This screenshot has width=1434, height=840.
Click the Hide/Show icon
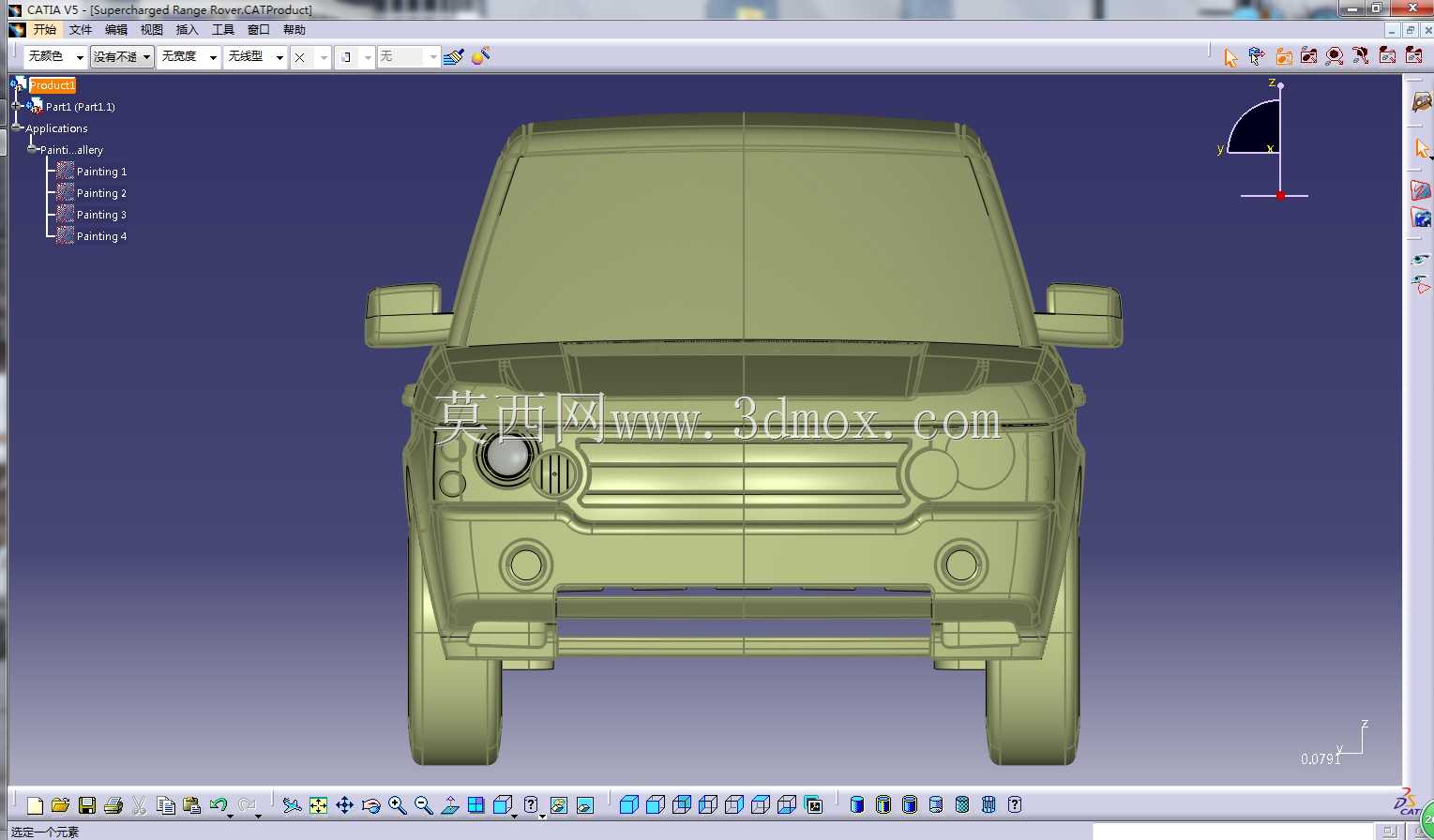(559, 805)
